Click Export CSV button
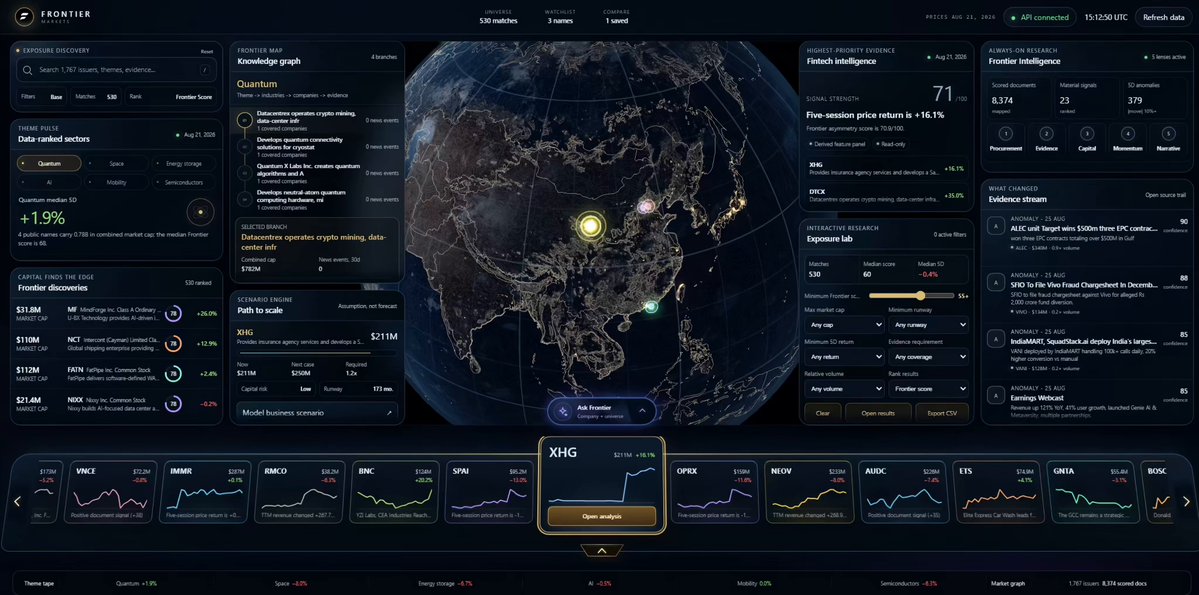This screenshot has height=595, width=1199. 942,413
